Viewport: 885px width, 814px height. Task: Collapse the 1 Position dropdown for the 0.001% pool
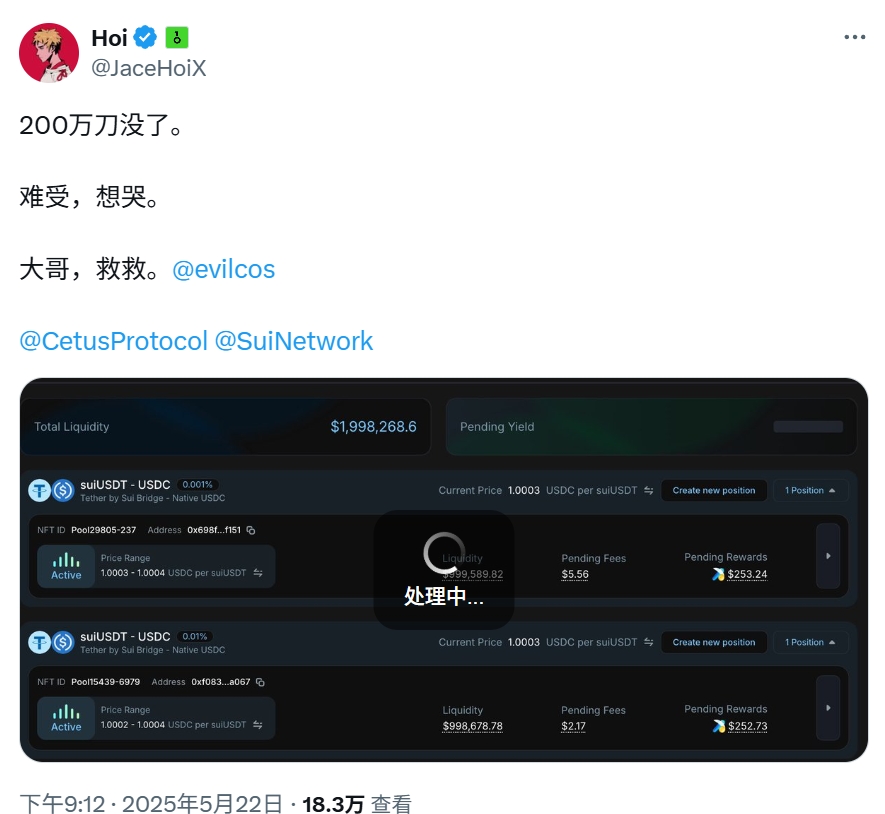pyautogui.click(x=810, y=491)
